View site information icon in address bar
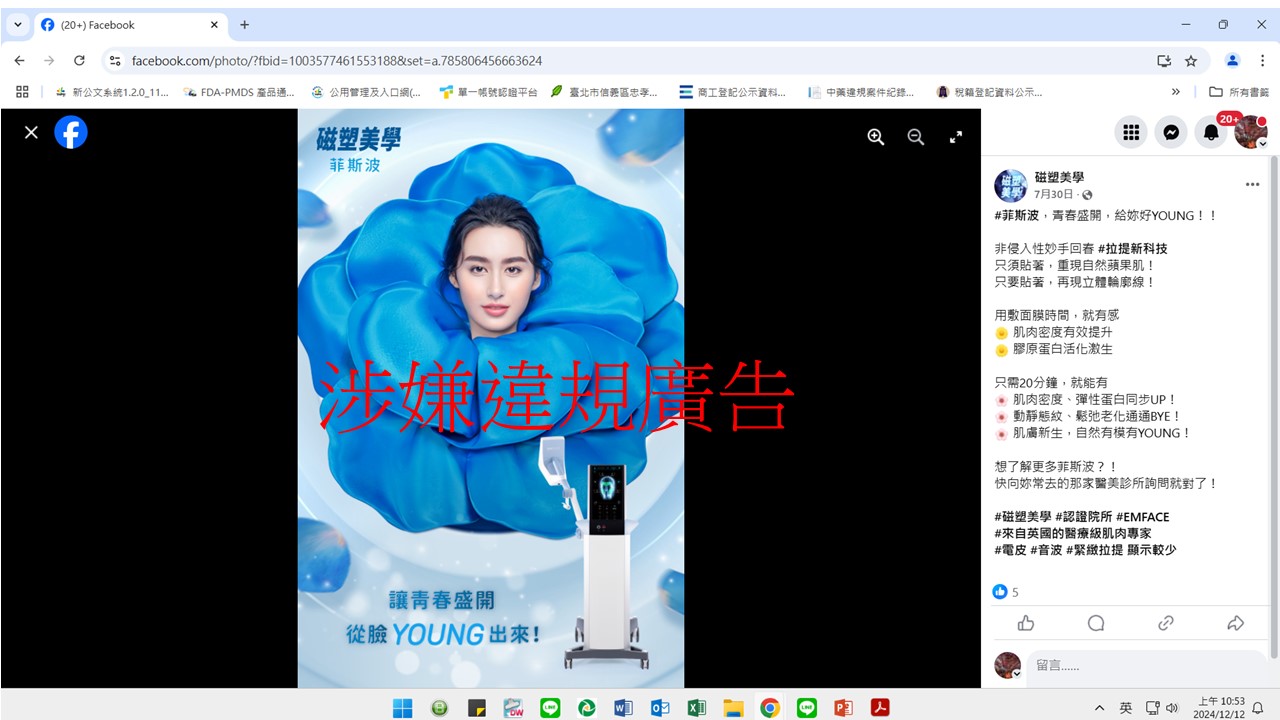1280x720 pixels. coord(114,61)
